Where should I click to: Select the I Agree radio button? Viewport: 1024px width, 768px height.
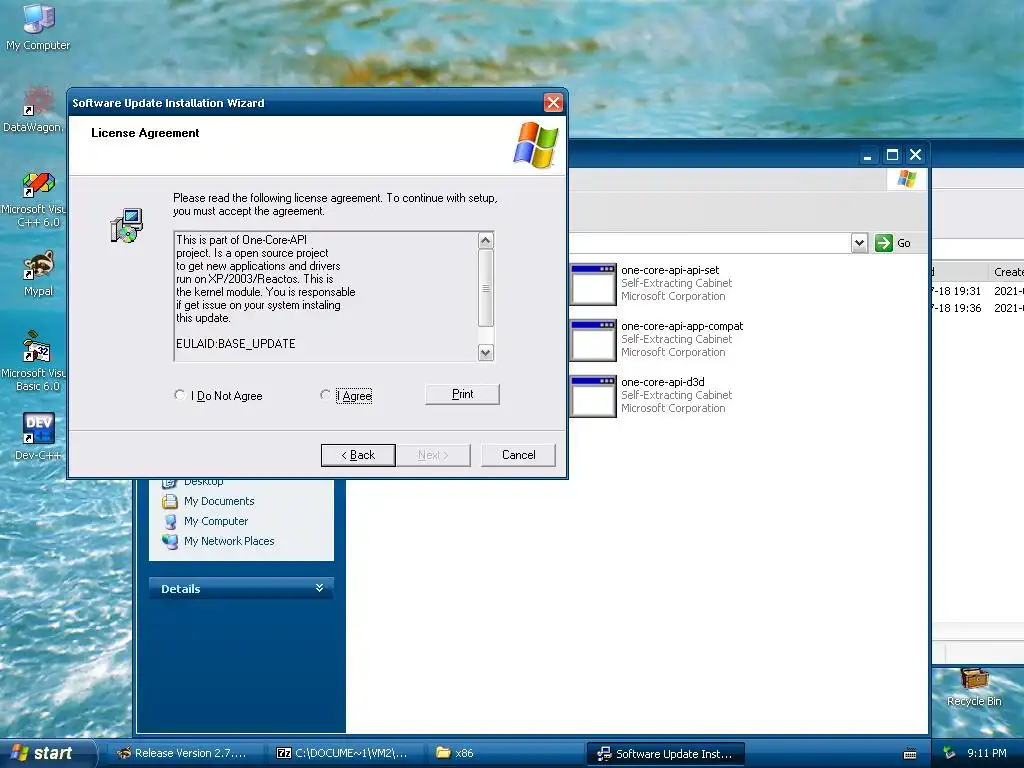pyautogui.click(x=325, y=394)
